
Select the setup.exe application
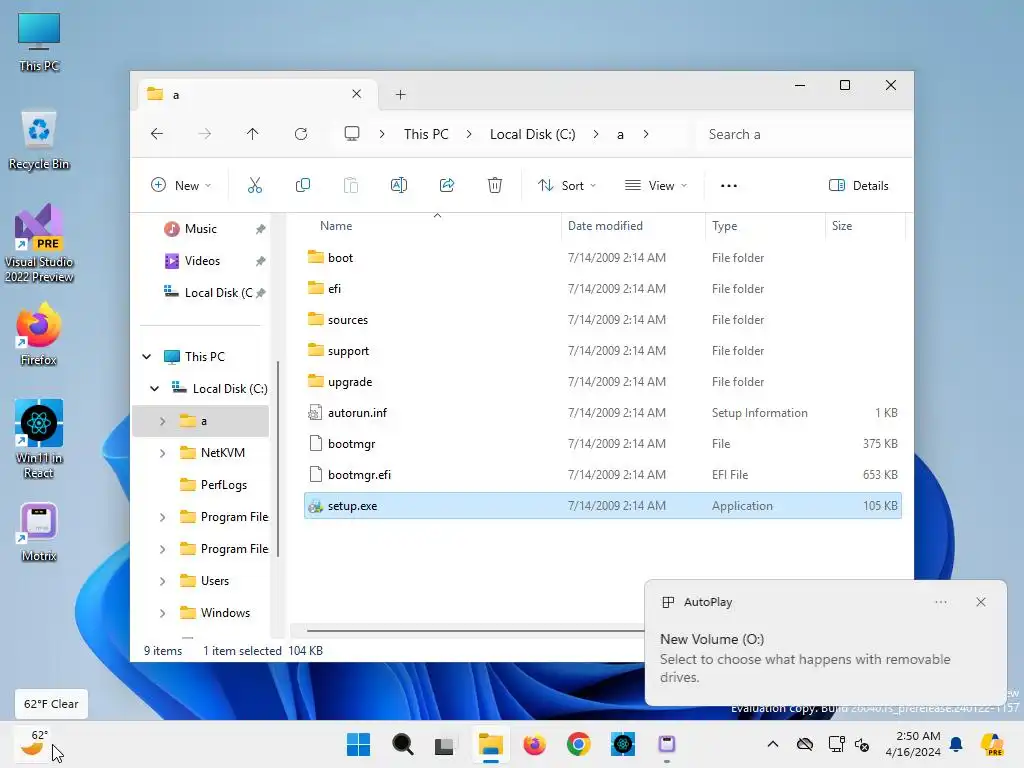[x=602, y=505]
